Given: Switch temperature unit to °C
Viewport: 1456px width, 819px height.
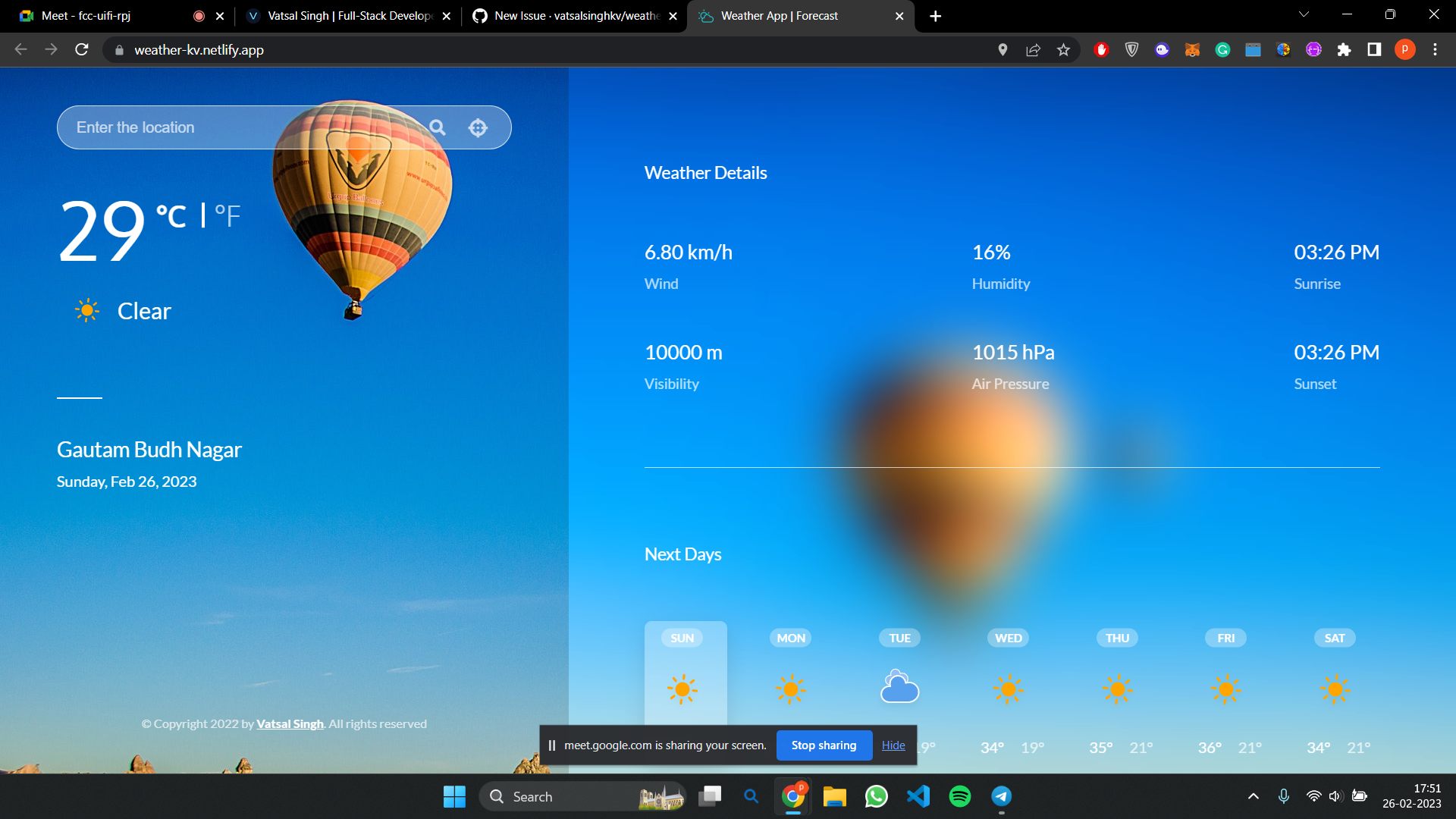Looking at the screenshot, I should pyautogui.click(x=171, y=216).
